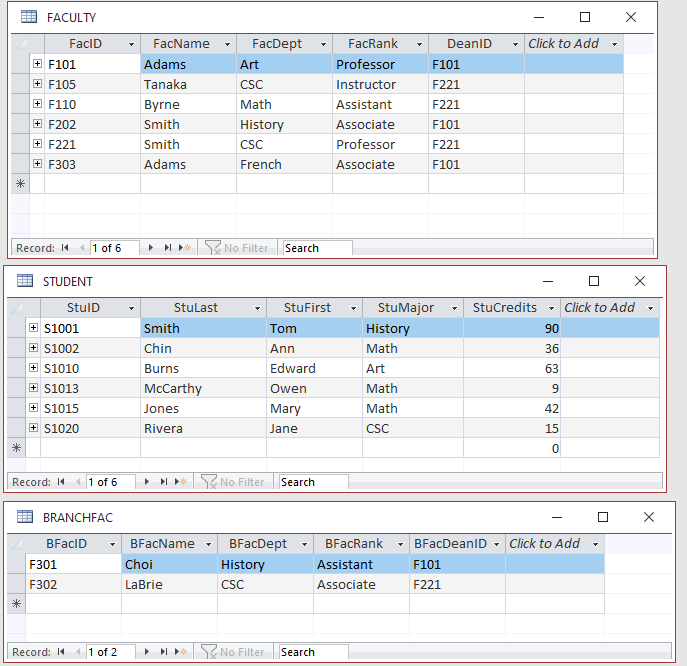Image resolution: width=687 pixels, height=666 pixels.
Task: Jump to last record in BRANCHFAC navigator
Action: click(x=163, y=652)
